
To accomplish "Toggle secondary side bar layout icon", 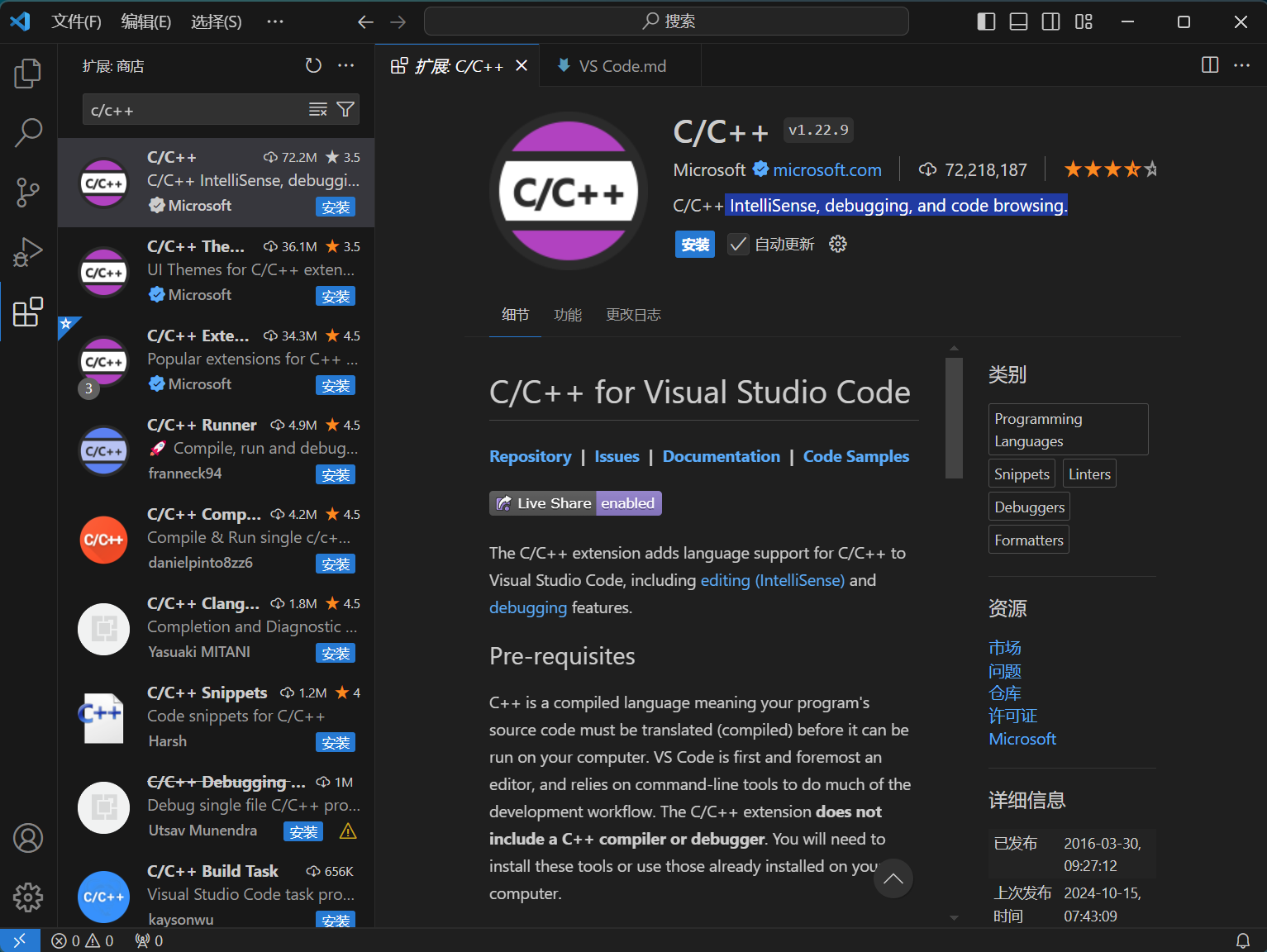I will tap(1051, 21).
